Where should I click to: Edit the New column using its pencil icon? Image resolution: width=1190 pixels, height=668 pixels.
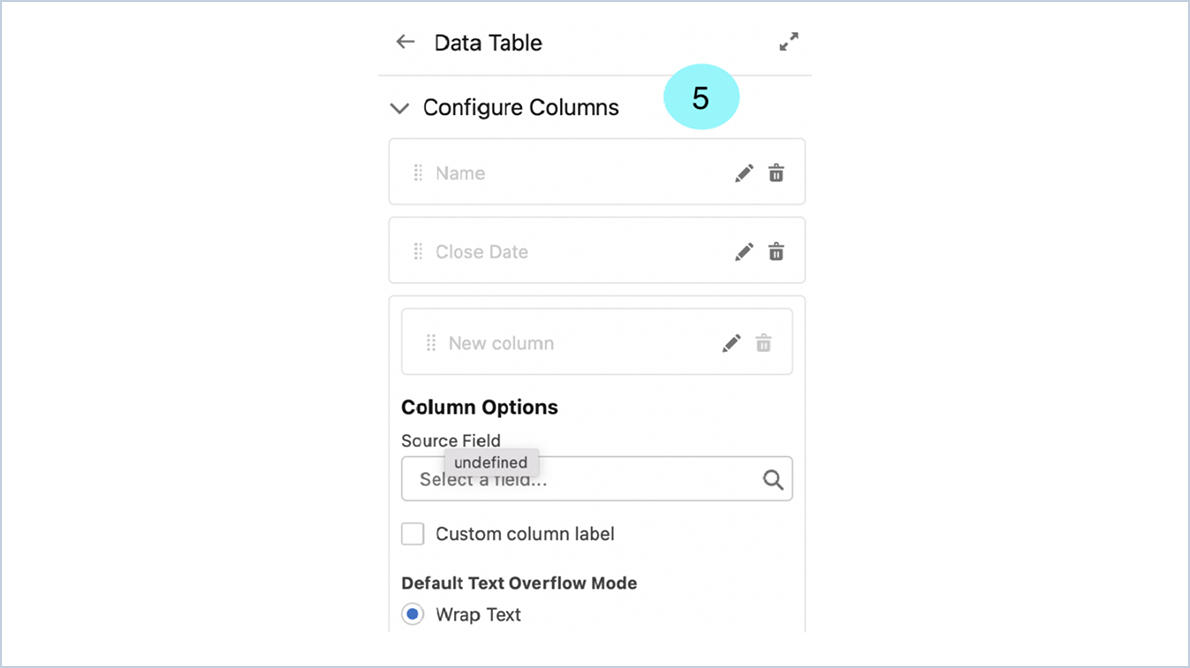point(731,341)
